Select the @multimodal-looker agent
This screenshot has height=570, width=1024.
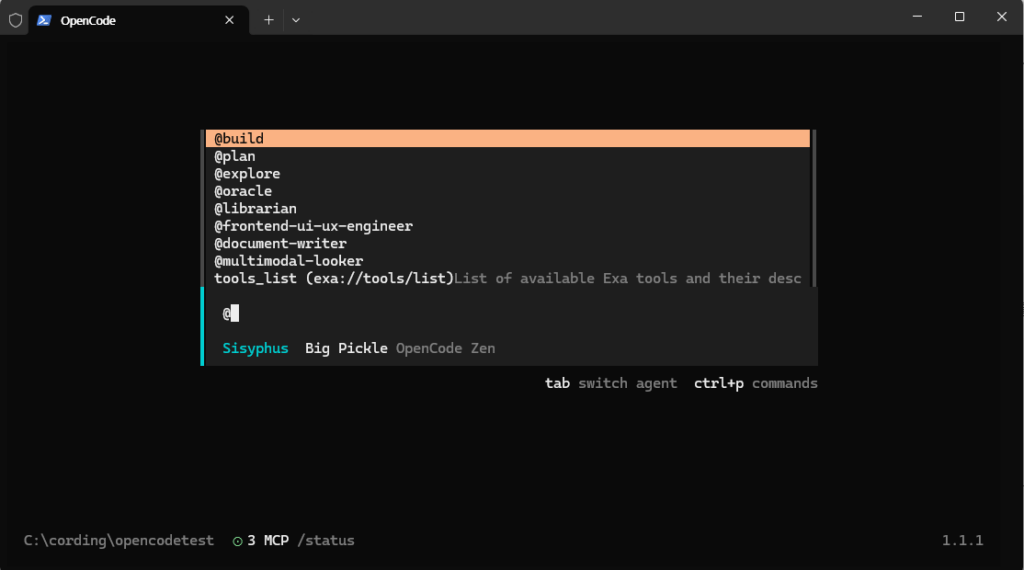pos(288,261)
